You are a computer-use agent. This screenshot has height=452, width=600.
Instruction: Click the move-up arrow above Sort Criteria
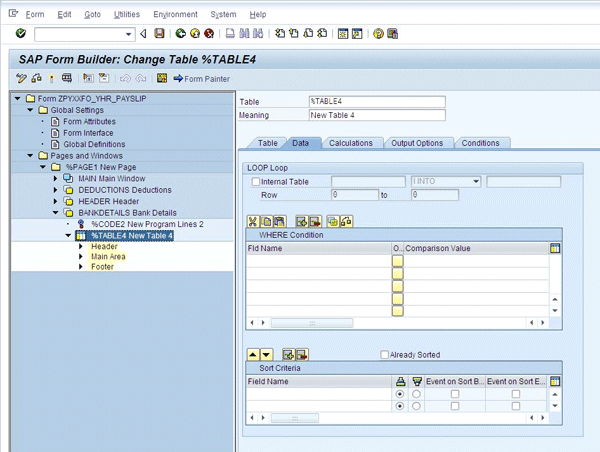(252, 355)
